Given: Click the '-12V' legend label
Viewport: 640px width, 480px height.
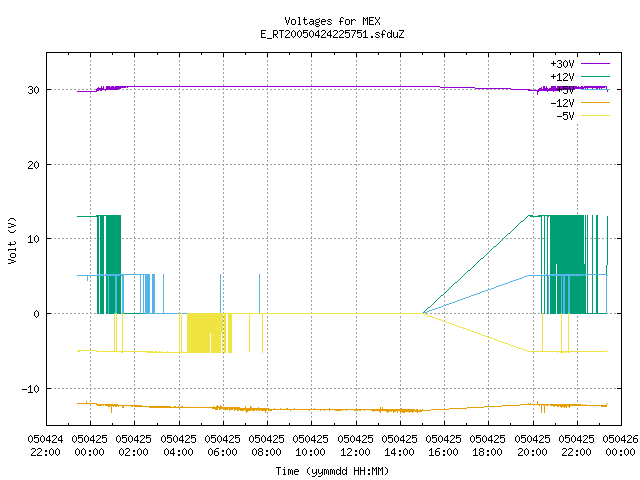Looking at the screenshot, I should [562, 103].
